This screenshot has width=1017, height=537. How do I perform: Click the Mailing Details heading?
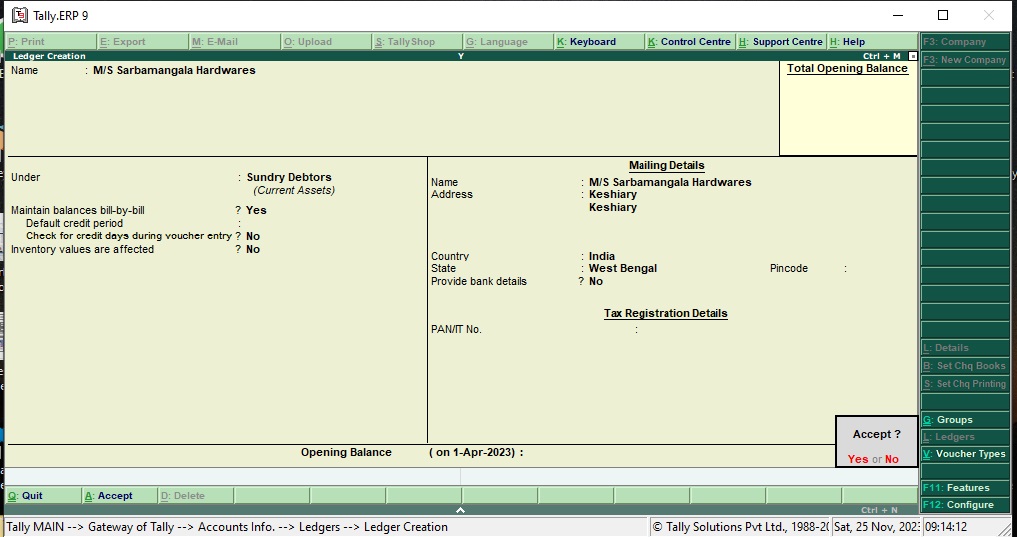667,165
